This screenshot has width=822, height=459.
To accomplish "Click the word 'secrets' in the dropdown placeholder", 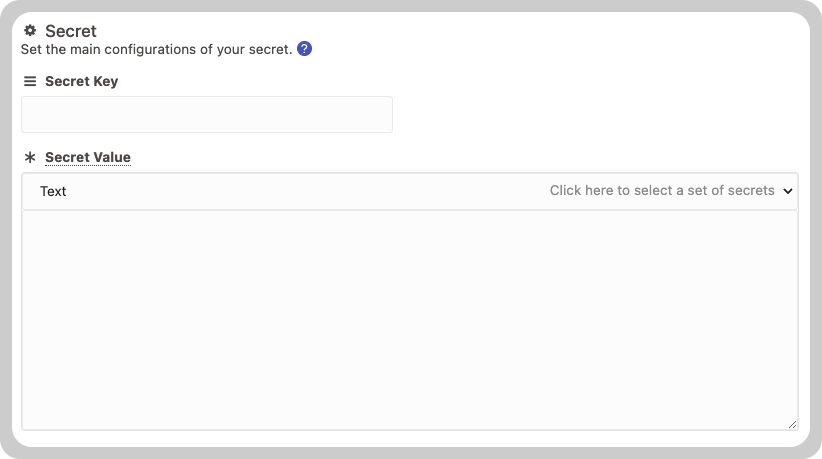I will 752,190.
